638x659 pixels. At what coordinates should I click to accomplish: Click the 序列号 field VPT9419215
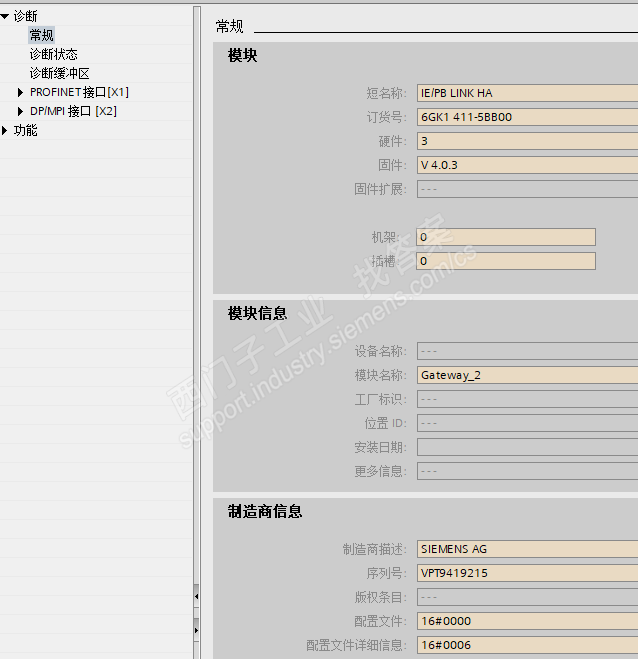coord(527,573)
